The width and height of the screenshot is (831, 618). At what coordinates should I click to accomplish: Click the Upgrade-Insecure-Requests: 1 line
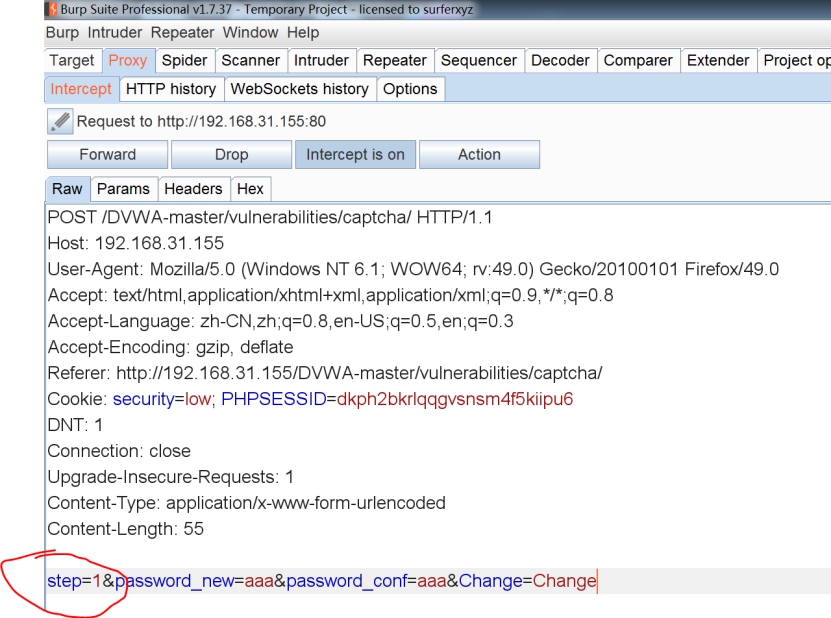(171, 477)
